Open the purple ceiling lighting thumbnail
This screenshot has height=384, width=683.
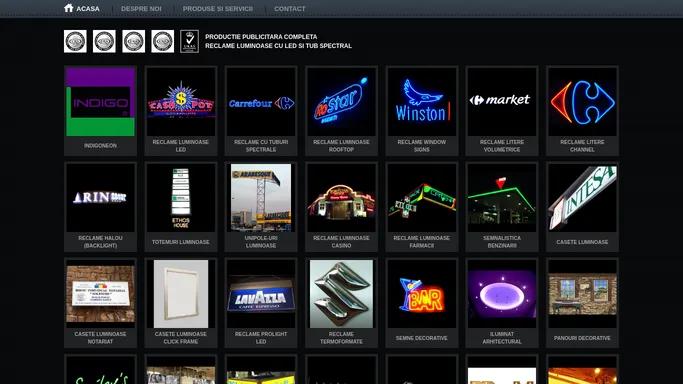[x=502, y=294]
